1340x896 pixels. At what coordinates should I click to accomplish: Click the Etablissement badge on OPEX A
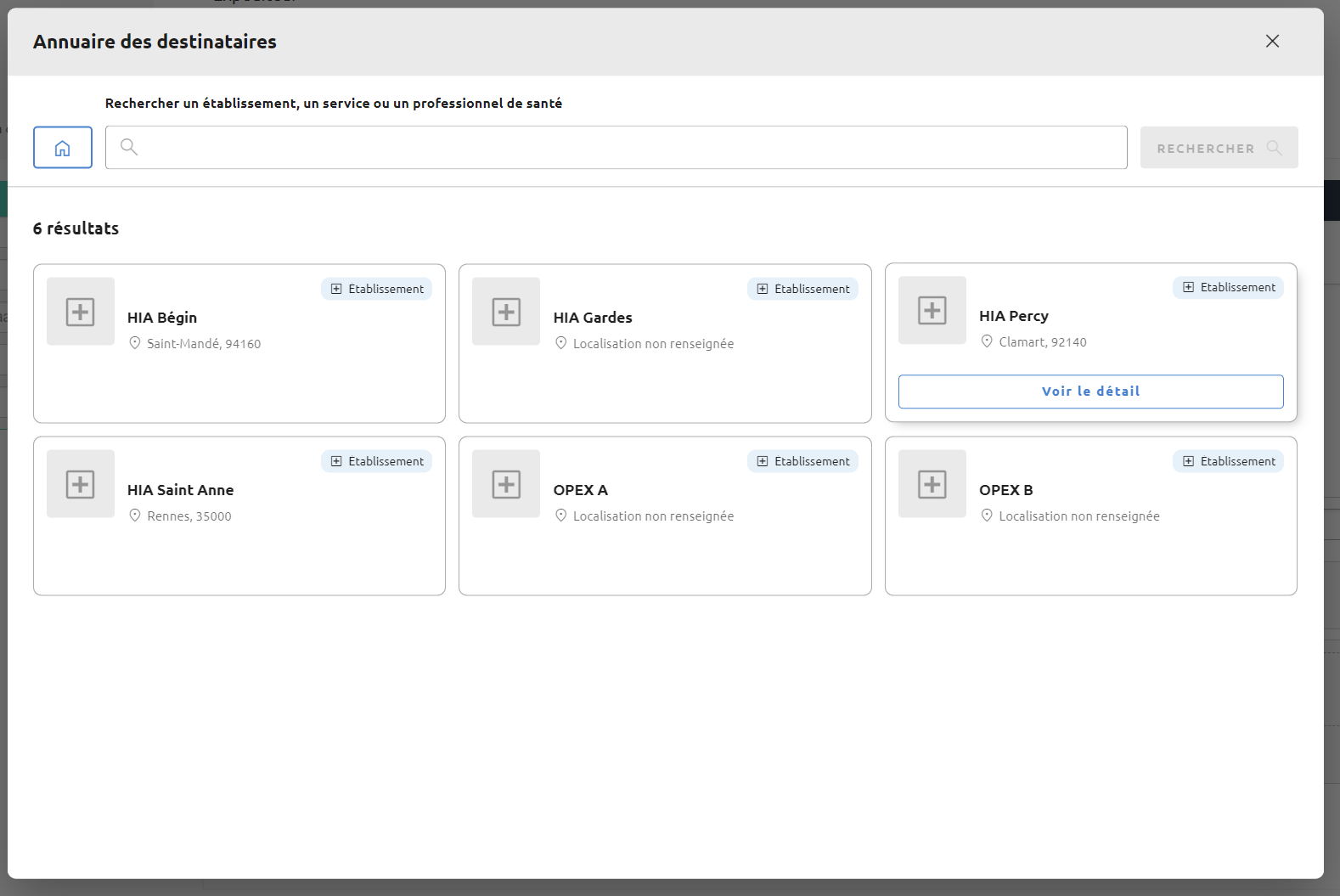[803, 461]
